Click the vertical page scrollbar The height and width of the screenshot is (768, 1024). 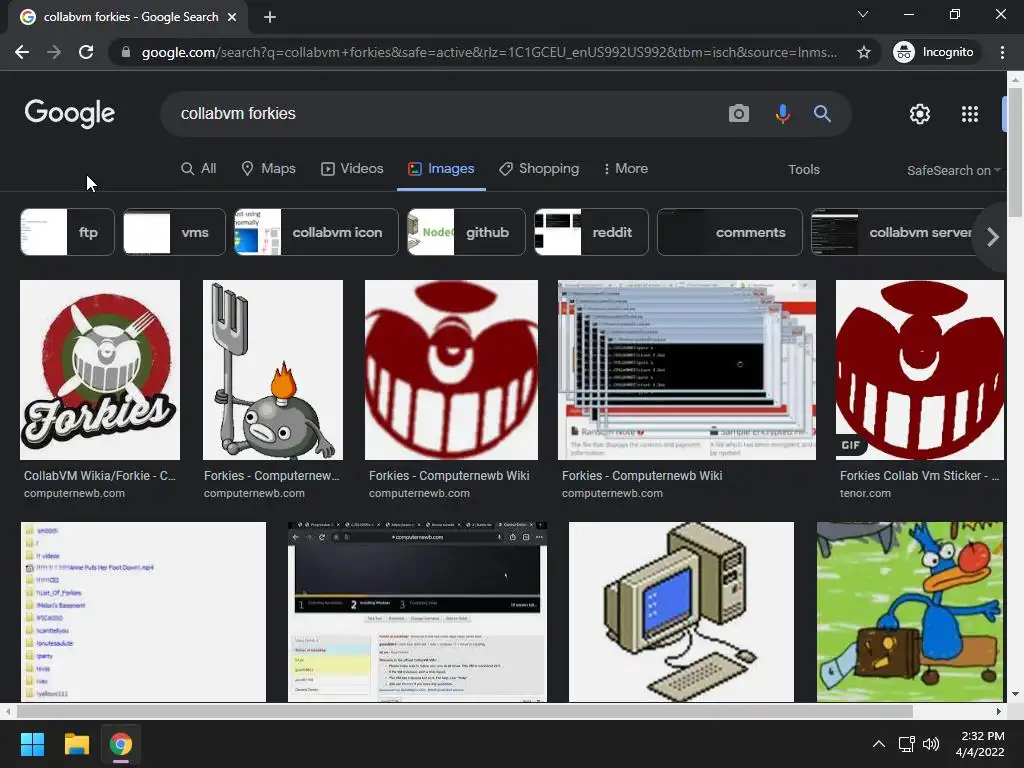point(1015,154)
